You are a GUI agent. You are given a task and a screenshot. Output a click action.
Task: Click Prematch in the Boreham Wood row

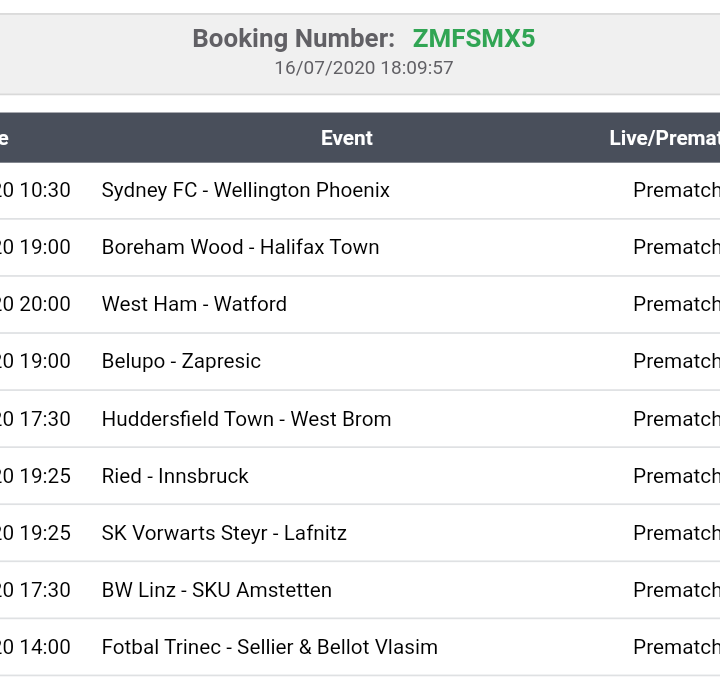tap(676, 247)
